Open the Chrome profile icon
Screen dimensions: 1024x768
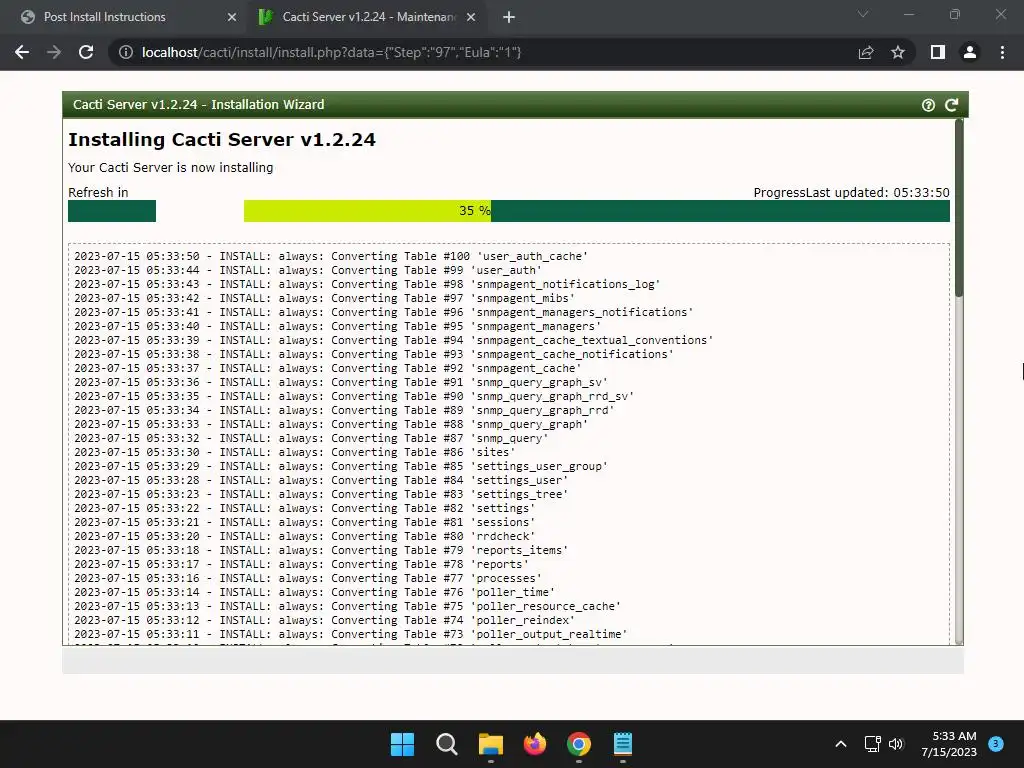(970, 52)
